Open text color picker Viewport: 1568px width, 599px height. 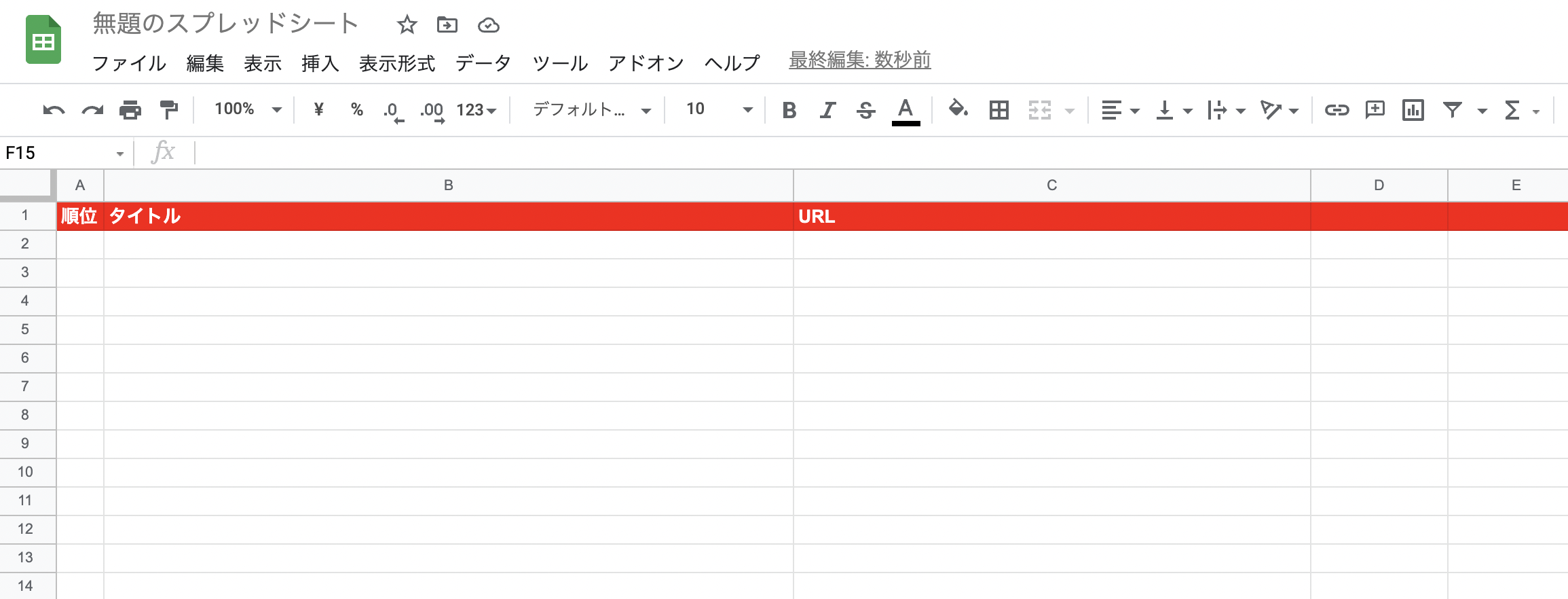tap(906, 111)
